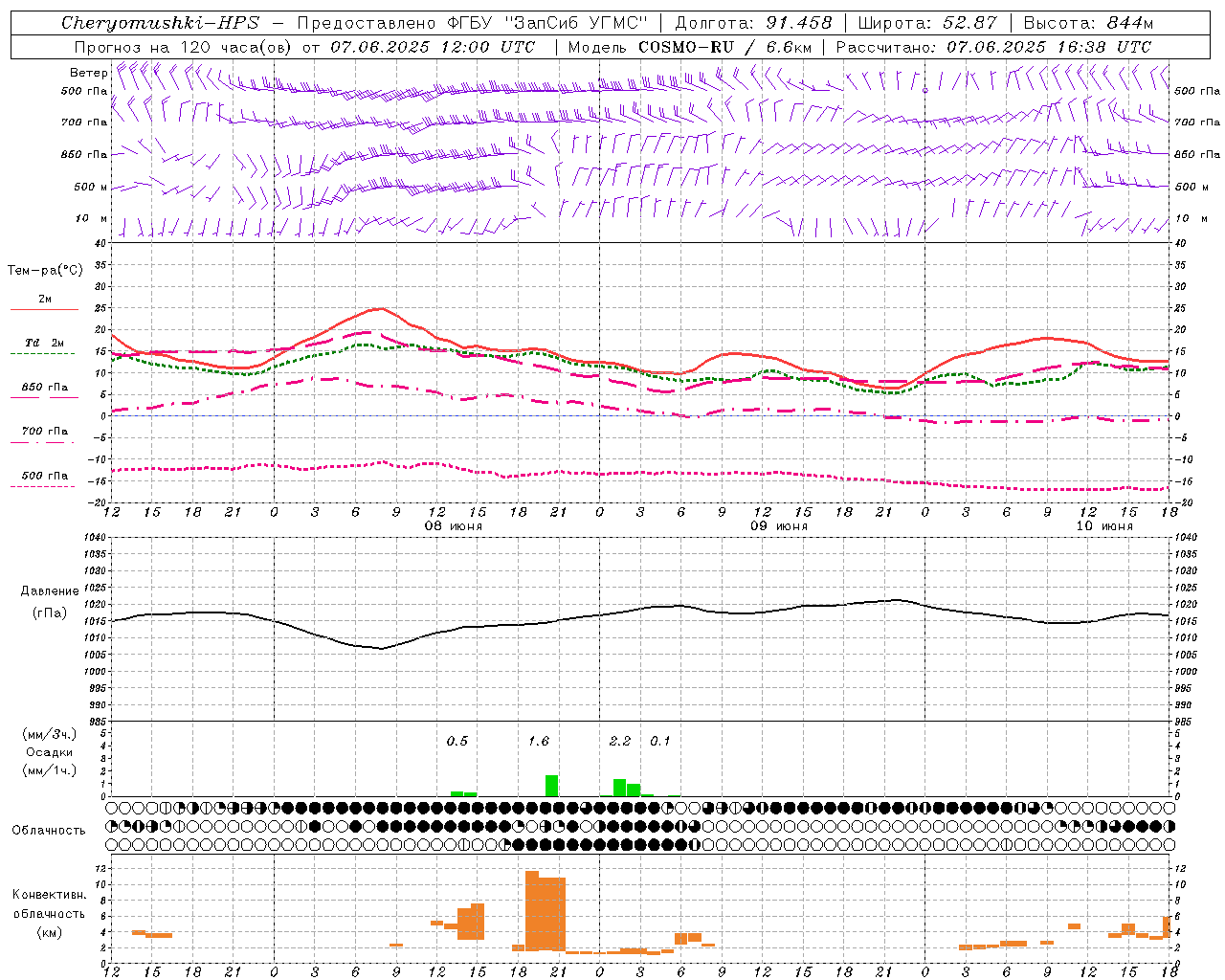Click the precipitation total "0.5"
The image size is (1225, 980).
pos(457,741)
